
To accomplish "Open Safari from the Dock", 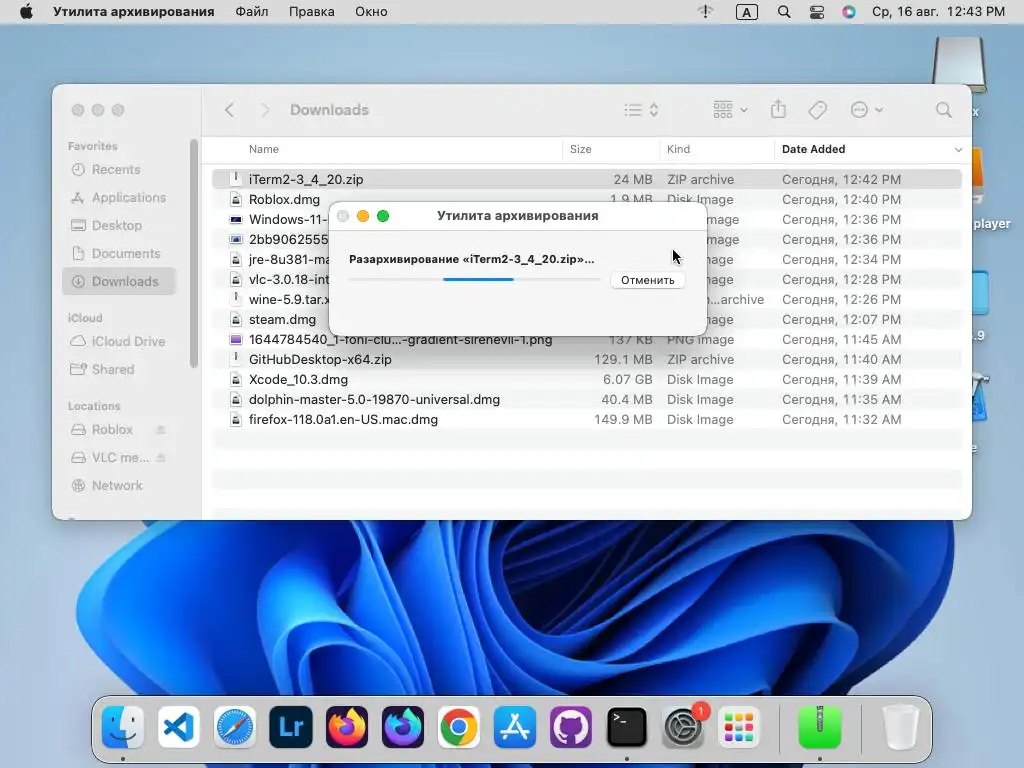I will tap(235, 726).
